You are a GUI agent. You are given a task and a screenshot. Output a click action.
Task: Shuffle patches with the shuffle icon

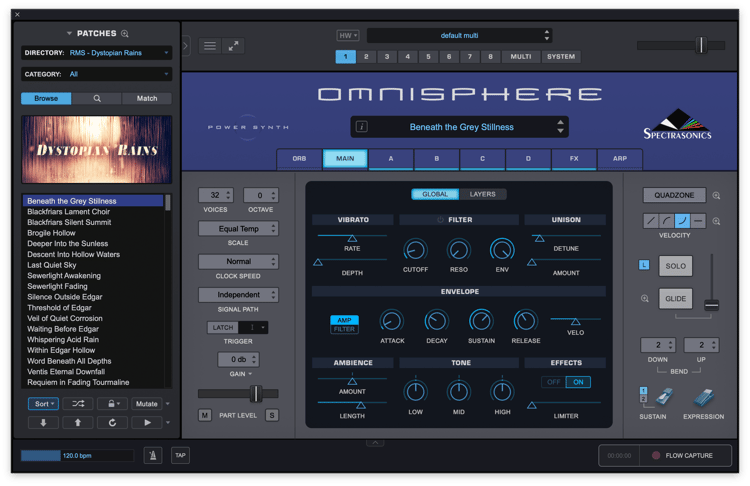point(78,404)
